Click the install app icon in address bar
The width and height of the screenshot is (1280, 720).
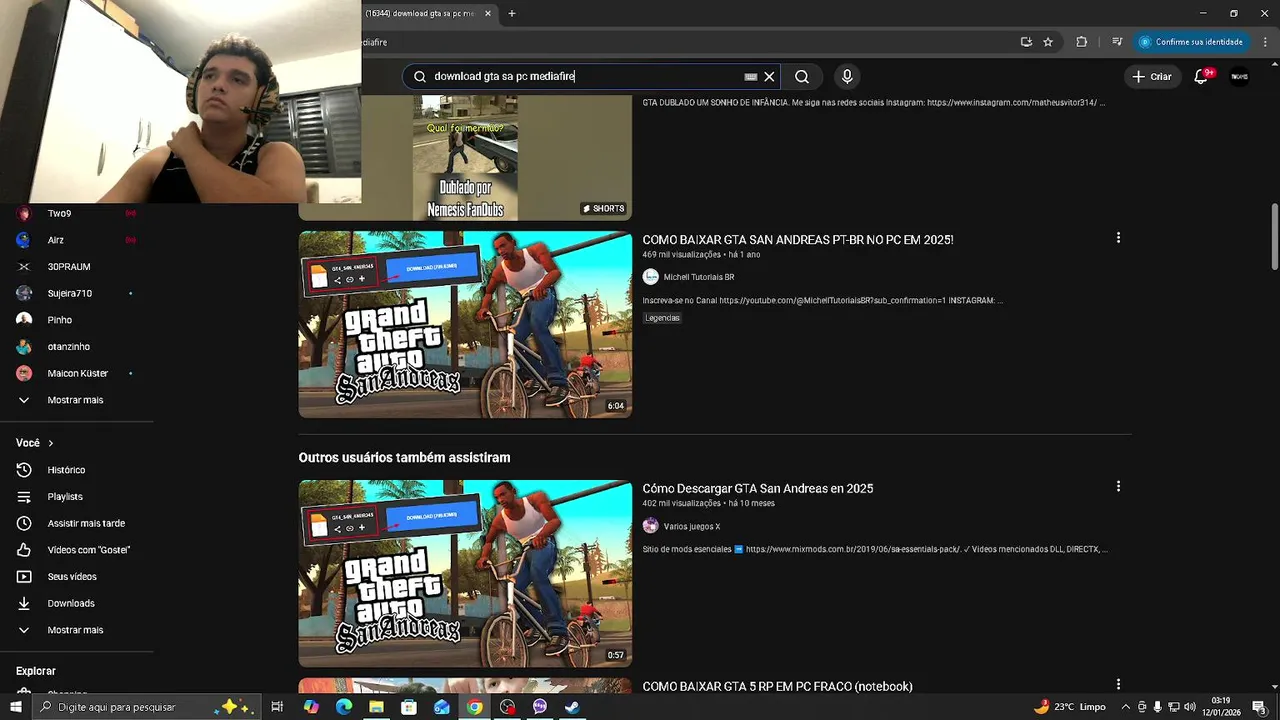[x=1026, y=42]
